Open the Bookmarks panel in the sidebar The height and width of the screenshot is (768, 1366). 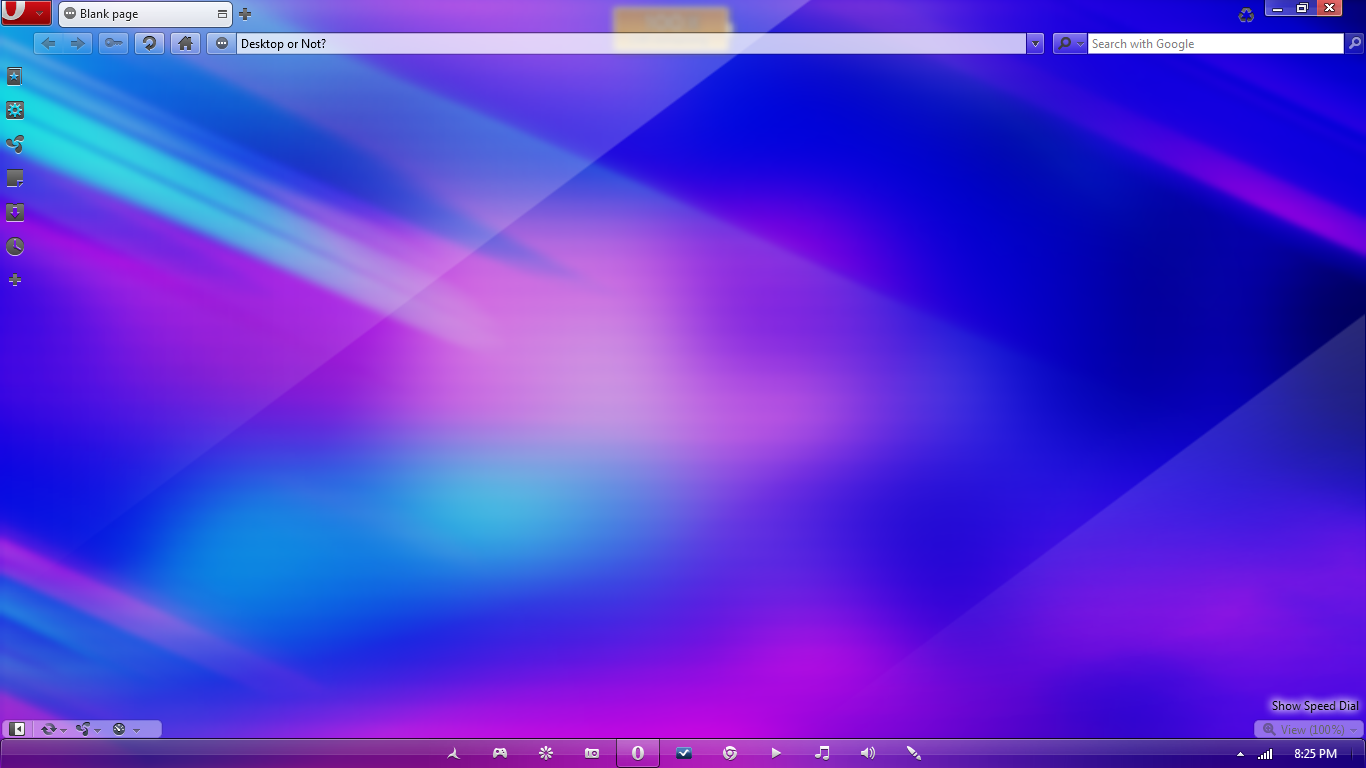[x=14, y=76]
